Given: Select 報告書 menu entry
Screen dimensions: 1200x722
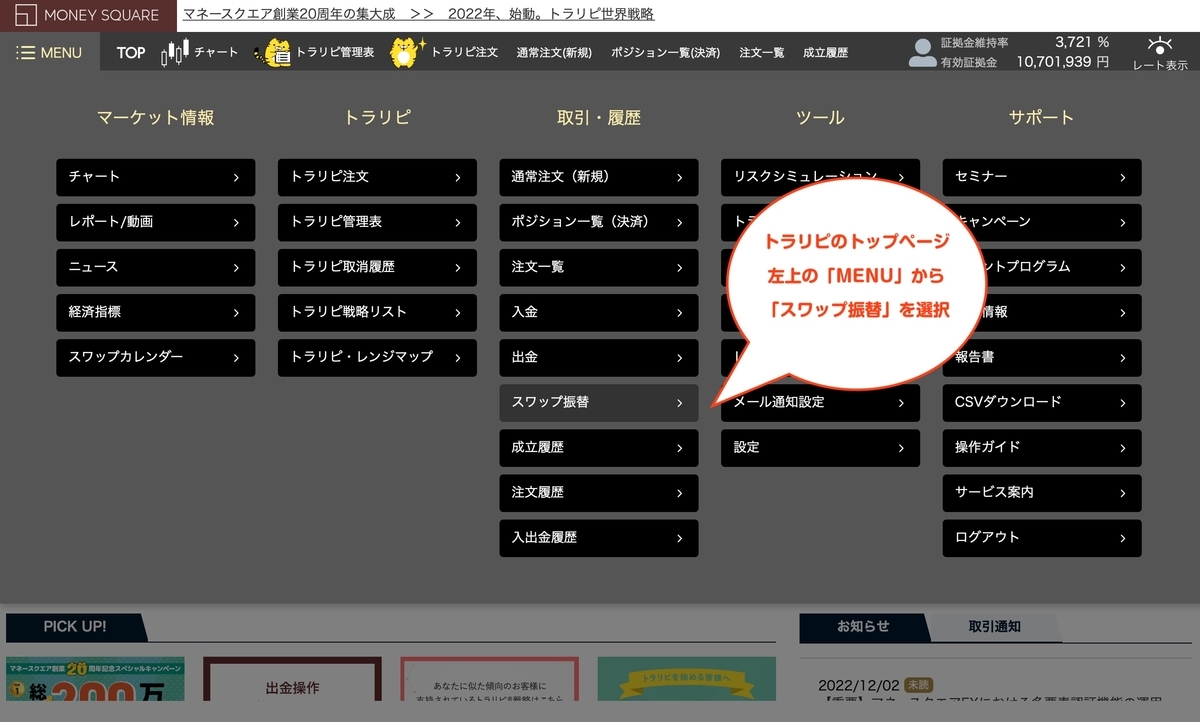Looking at the screenshot, I should (1042, 357).
